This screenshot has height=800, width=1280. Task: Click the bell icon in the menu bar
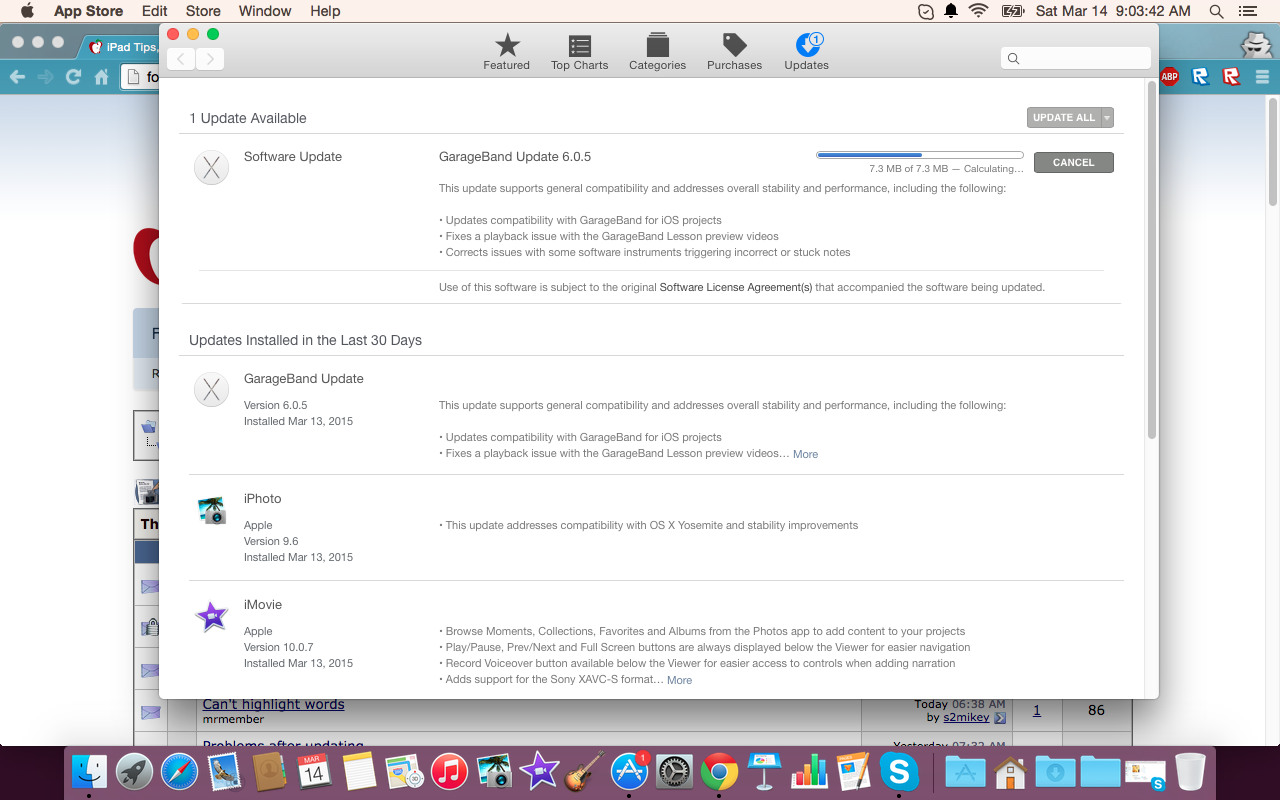pyautogui.click(x=950, y=11)
